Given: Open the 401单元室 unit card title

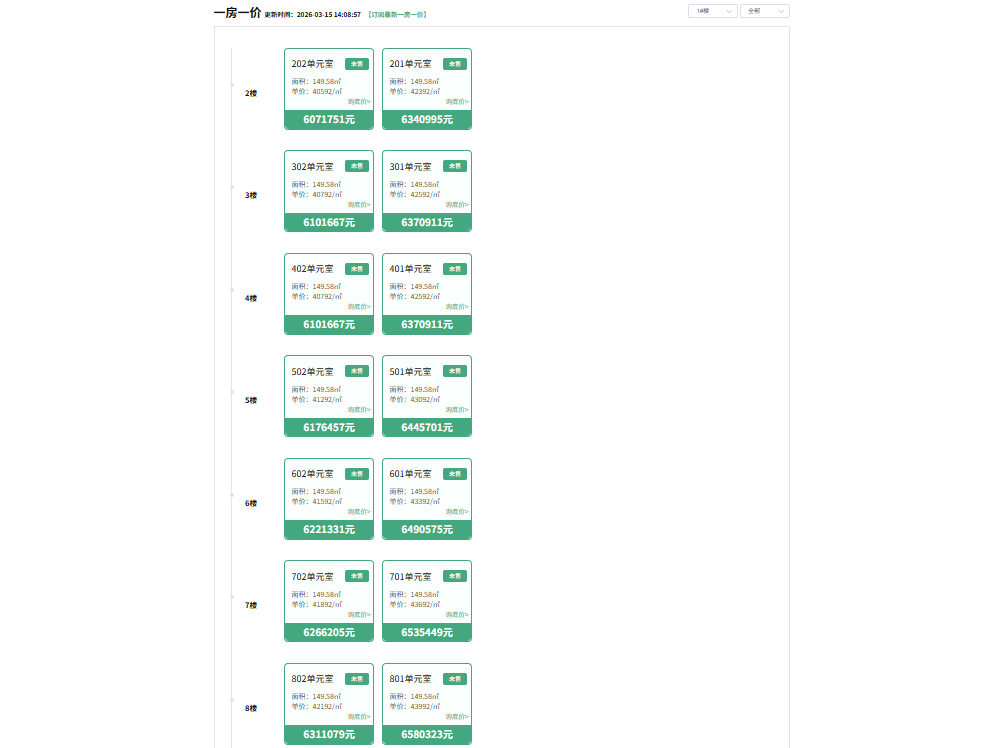Looking at the screenshot, I should tap(410, 269).
